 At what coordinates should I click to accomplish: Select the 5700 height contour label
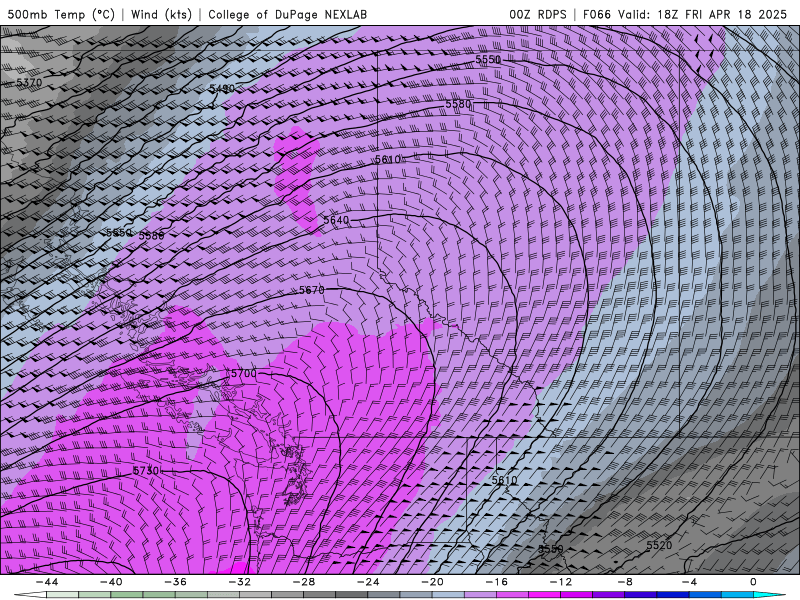tap(244, 373)
